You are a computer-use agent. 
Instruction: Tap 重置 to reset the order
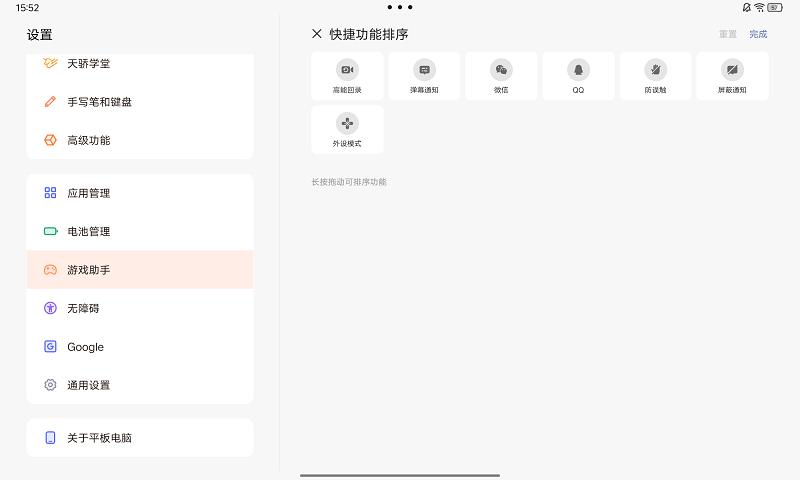coord(728,34)
